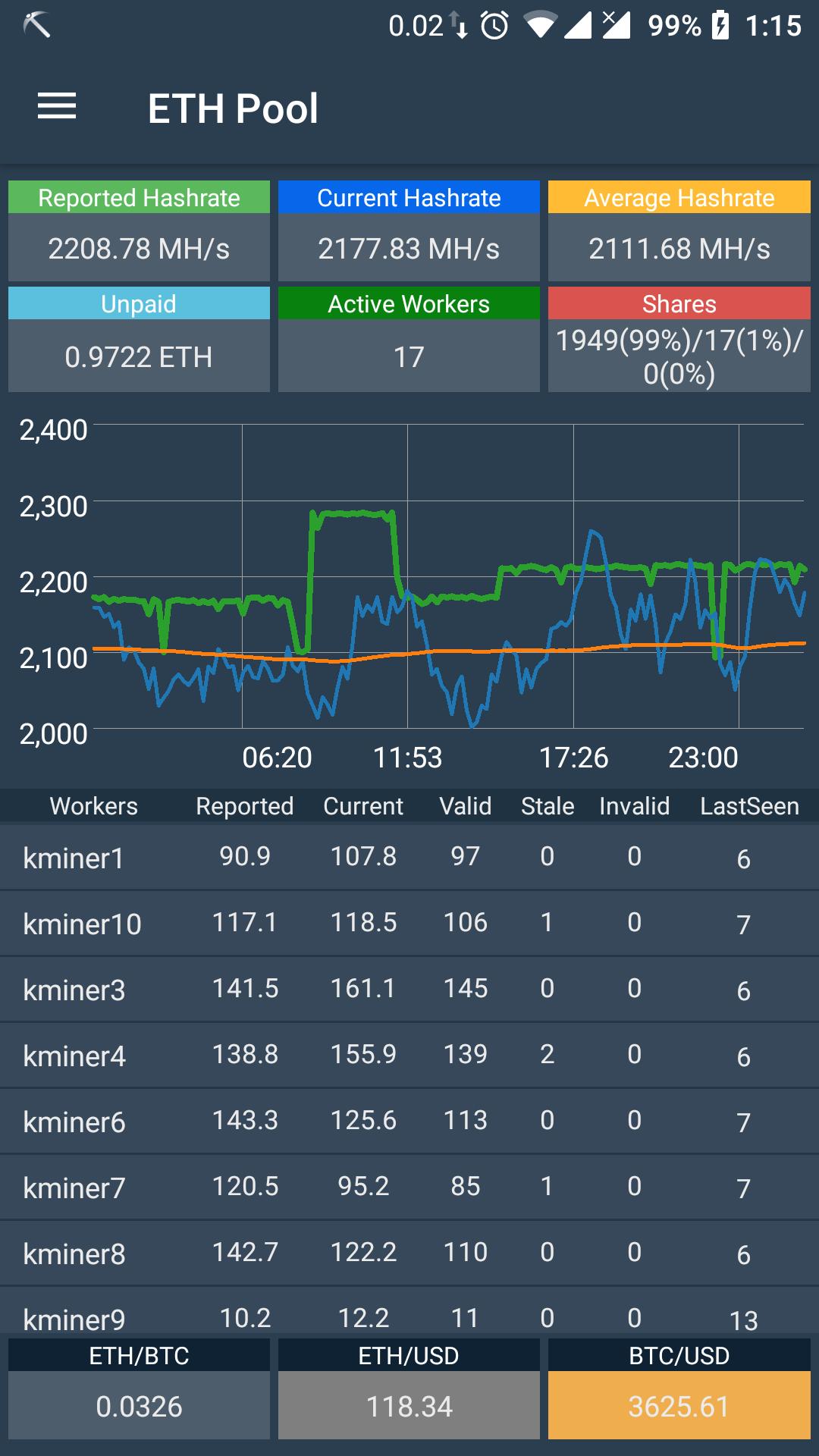The width and height of the screenshot is (819, 1456).
Task: Sort by the LastSeen column header
Action: pyautogui.click(x=749, y=806)
